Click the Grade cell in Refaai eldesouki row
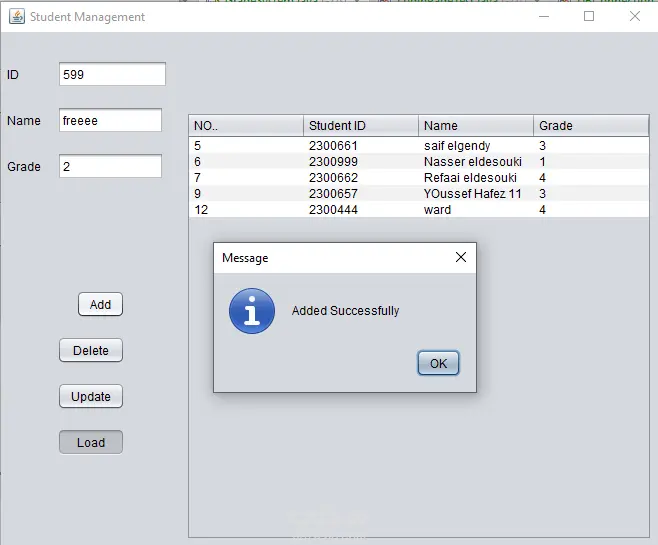 pos(591,177)
